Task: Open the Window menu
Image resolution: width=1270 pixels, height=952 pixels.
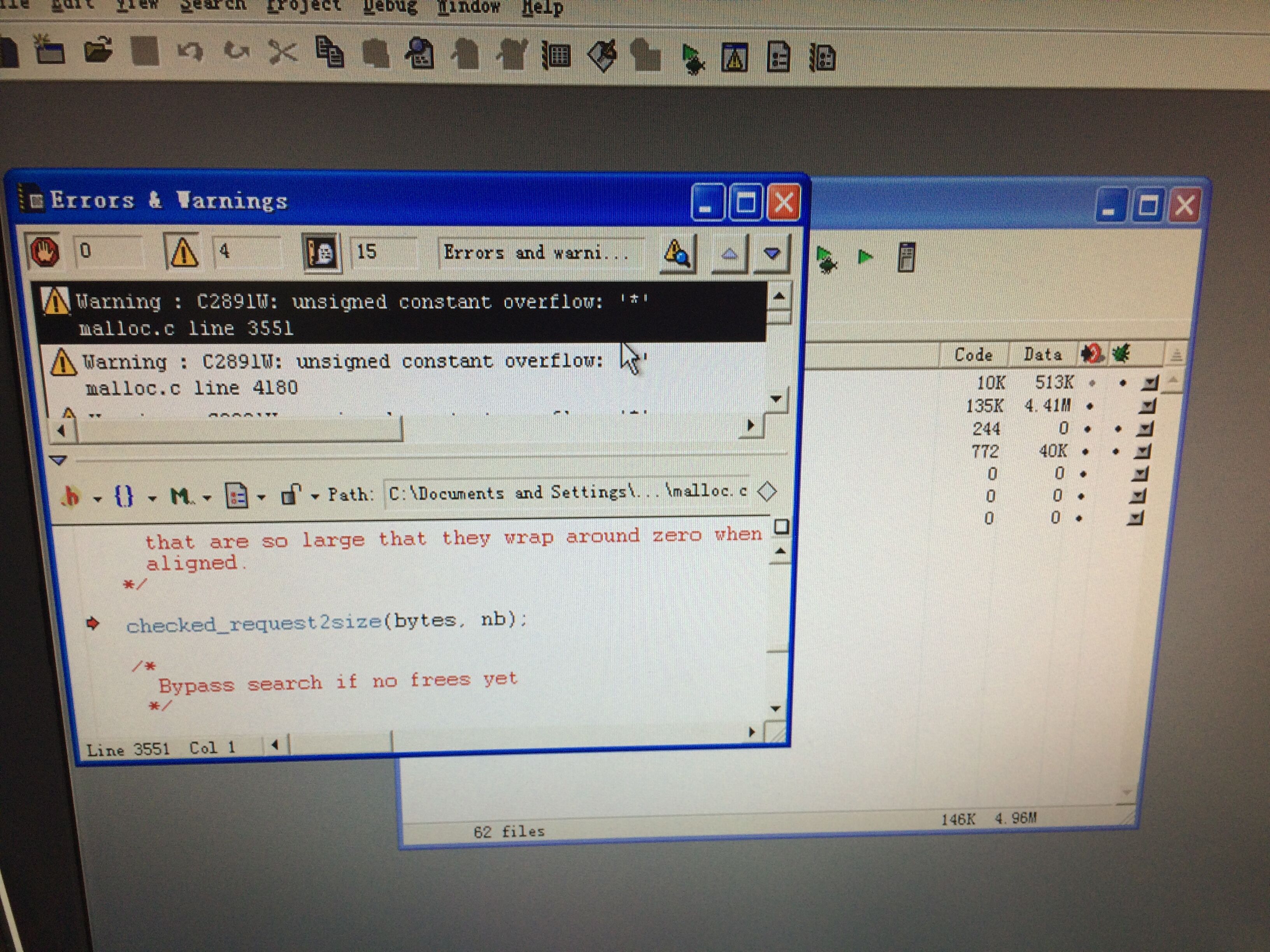Action: coord(468,7)
